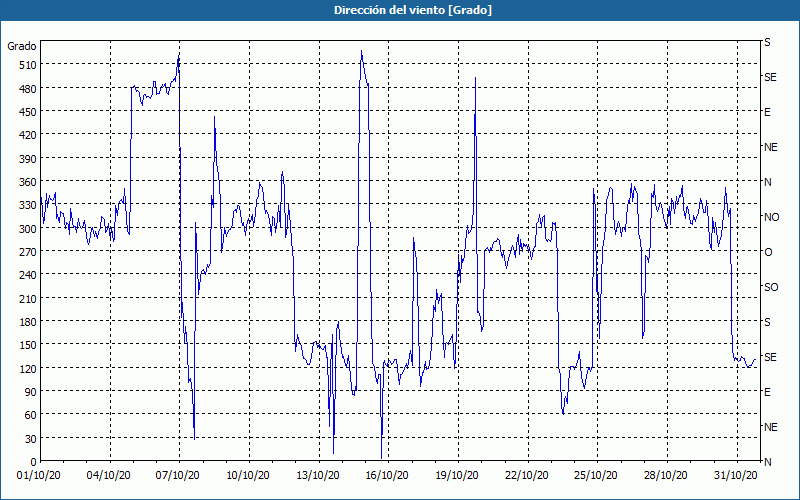Screen dimensions: 800x500
Task: Click the 'NO' compass label on right axis
Action: tap(771, 217)
